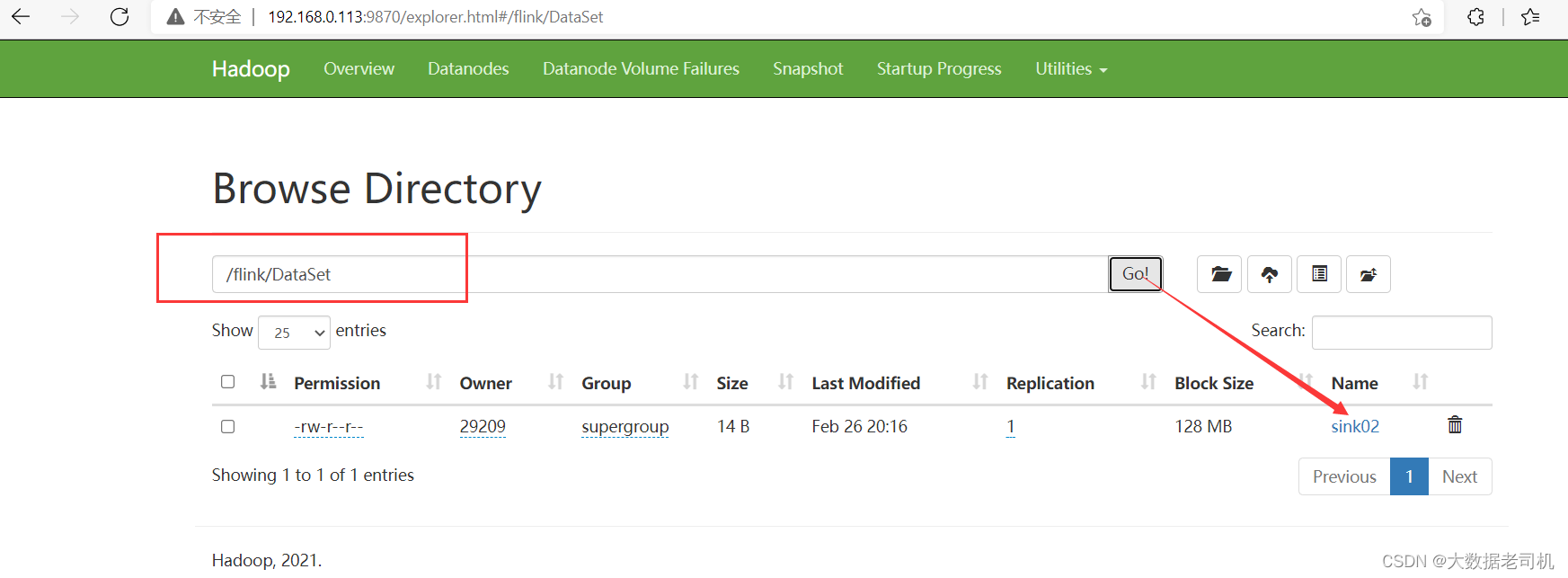The image size is (1568, 578).
Task: Click owner 29209 link
Action: coord(483,427)
